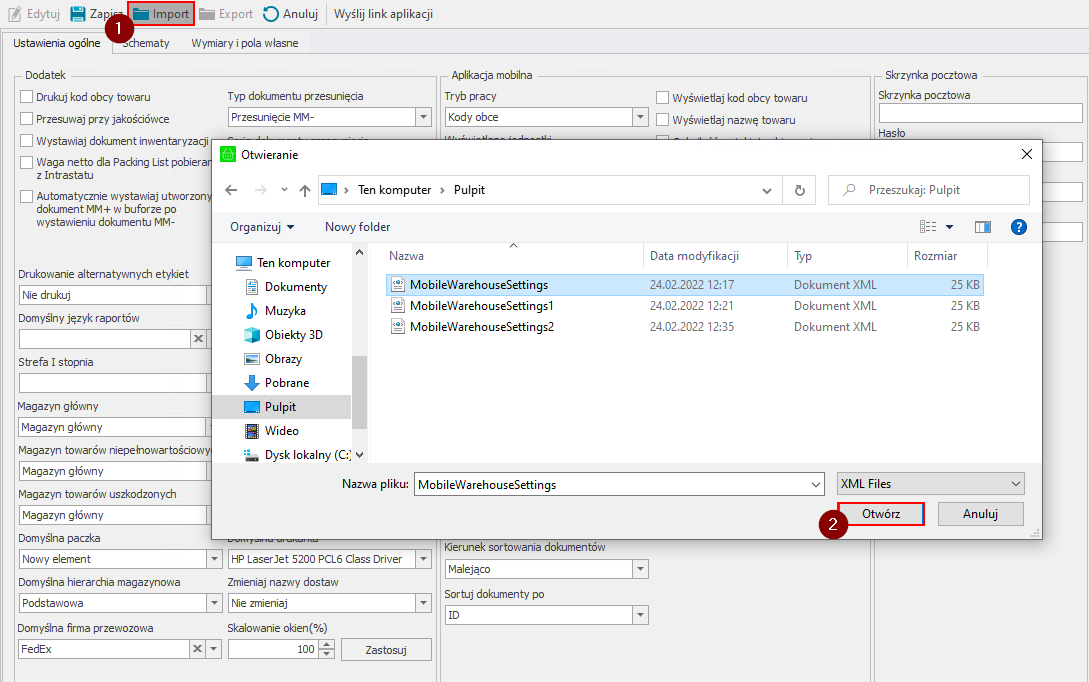Click the Anuluj undo icon in toolbar

coord(271,14)
